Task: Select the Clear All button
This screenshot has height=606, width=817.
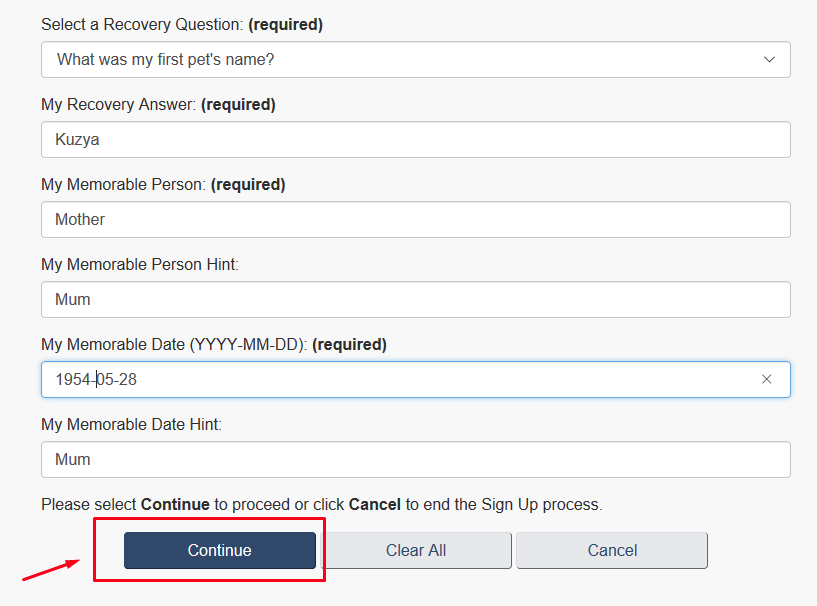Action: click(416, 550)
